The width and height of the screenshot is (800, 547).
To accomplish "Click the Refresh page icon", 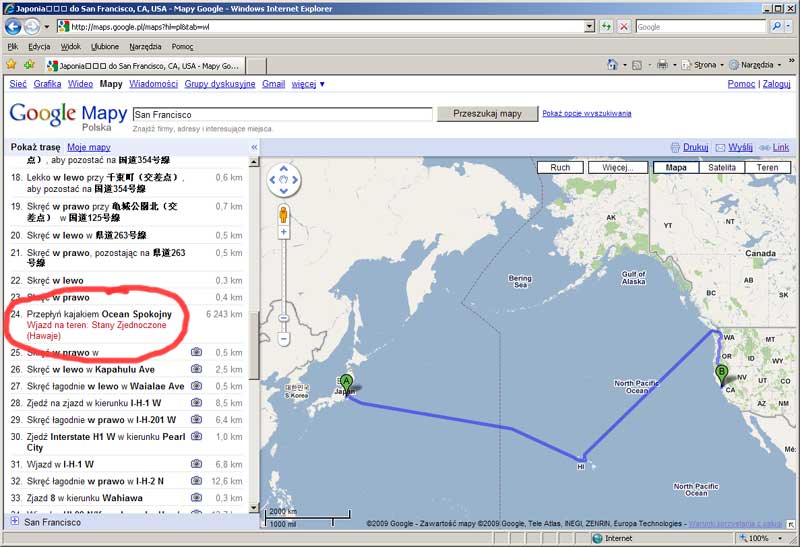I will coord(606,27).
